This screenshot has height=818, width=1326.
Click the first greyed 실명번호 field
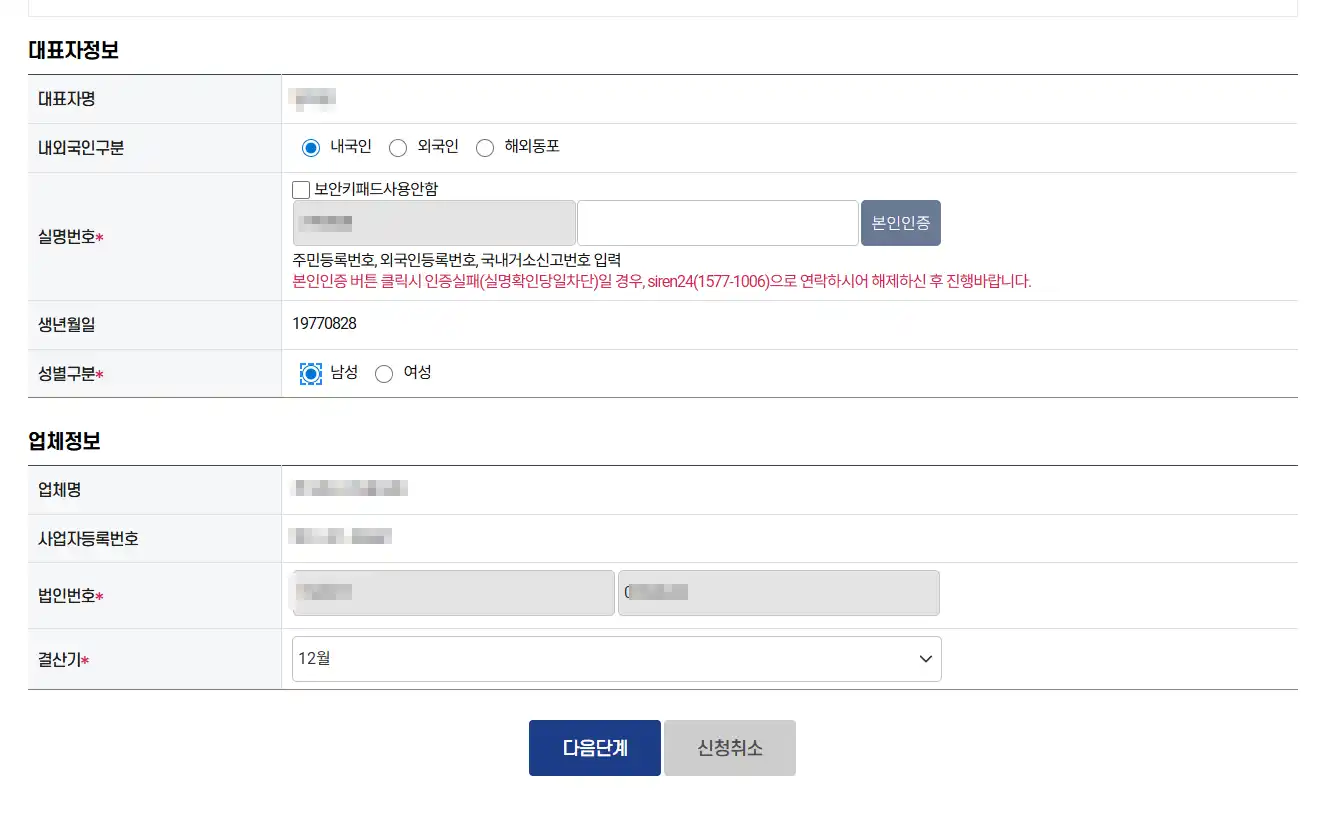pyautogui.click(x=434, y=223)
